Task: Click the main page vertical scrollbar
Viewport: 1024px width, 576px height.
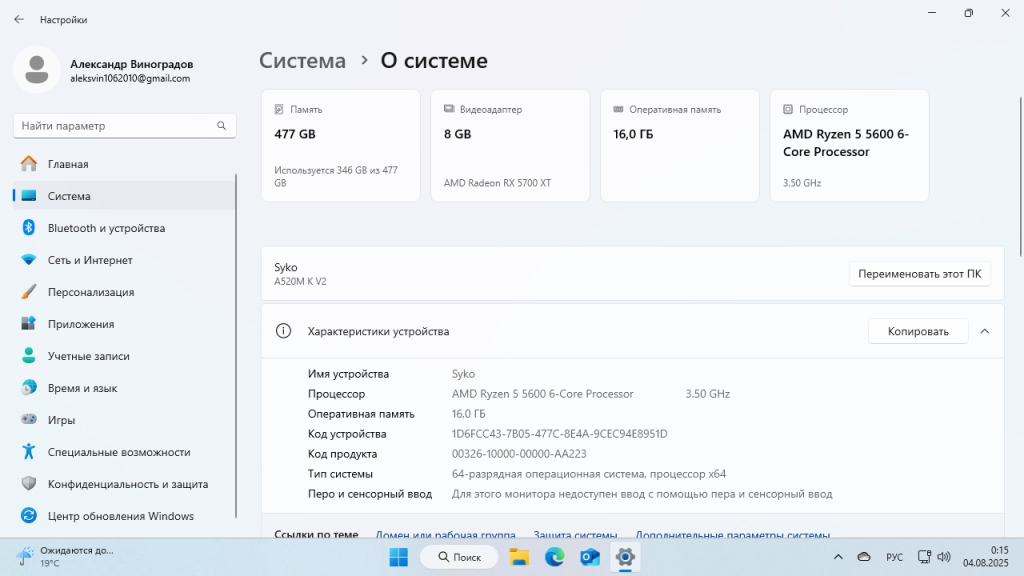Action: tap(1021, 176)
